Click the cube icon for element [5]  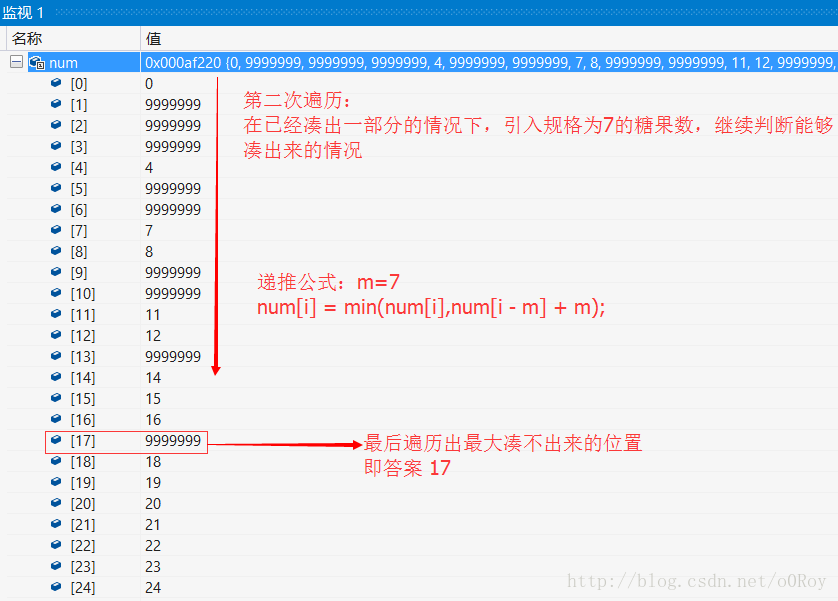pos(56,188)
